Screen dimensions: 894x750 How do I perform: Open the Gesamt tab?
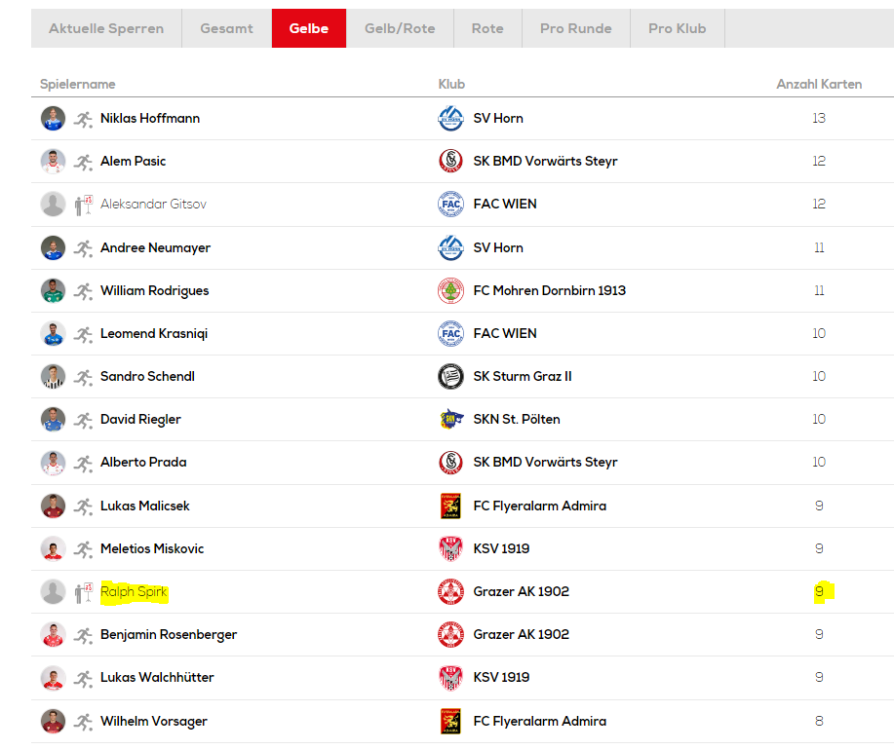click(227, 29)
